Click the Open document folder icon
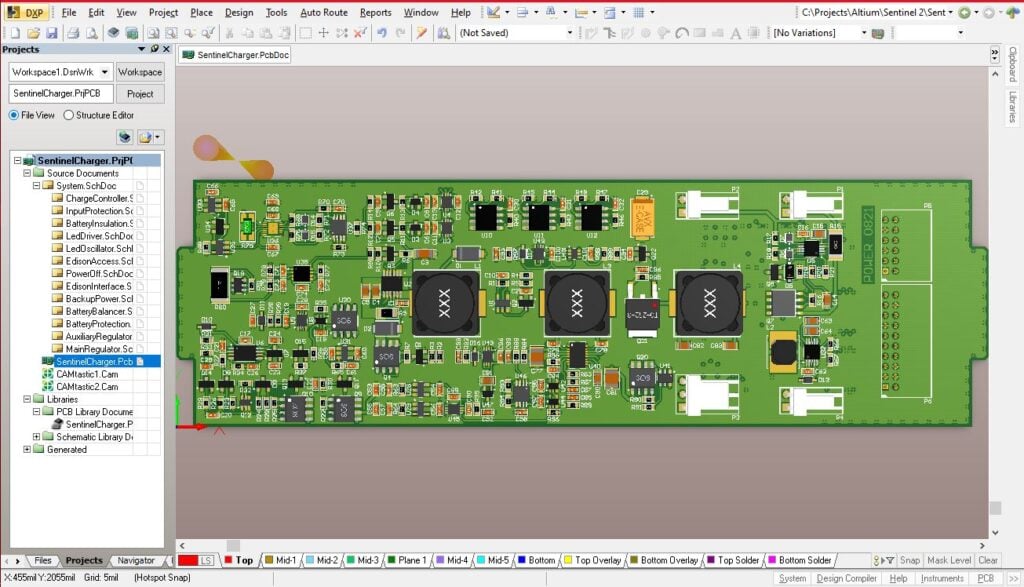This screenshot has width=1024, height=587. point(33,33)
